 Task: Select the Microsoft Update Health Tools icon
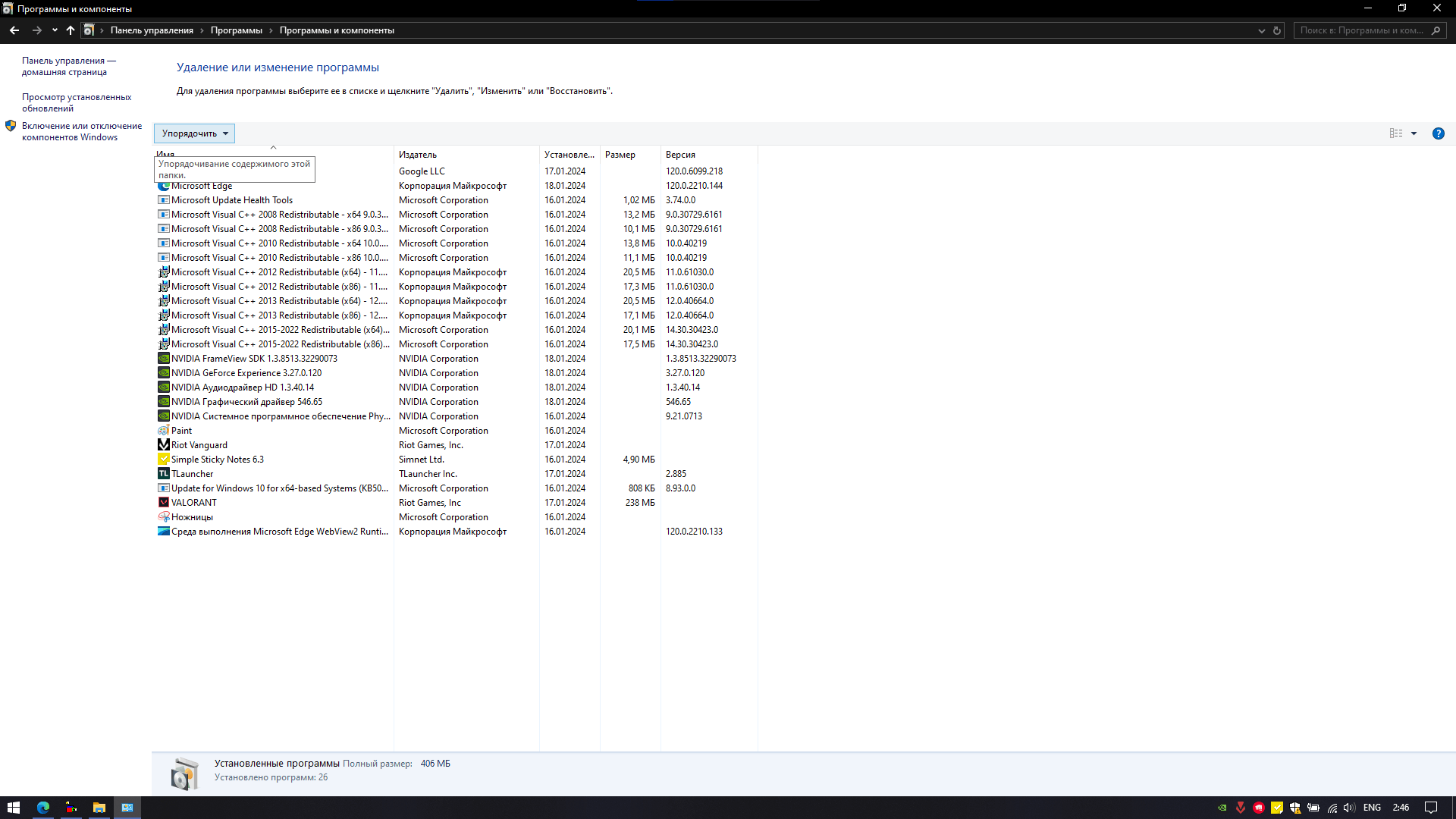[163, 200]
